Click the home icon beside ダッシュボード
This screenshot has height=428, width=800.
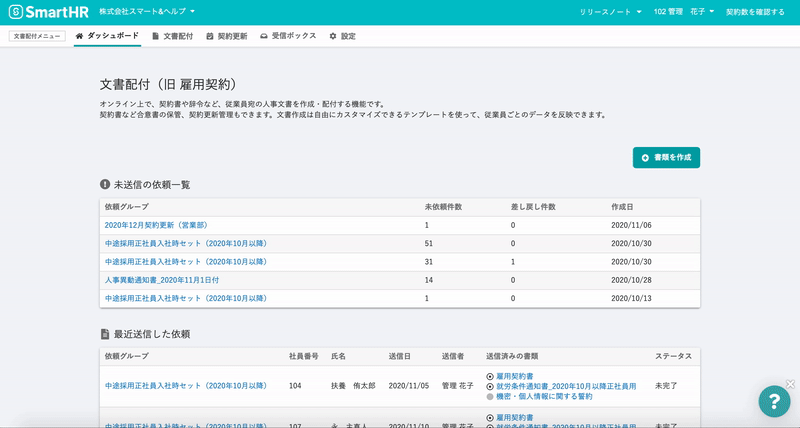click(x=79, y=36)
